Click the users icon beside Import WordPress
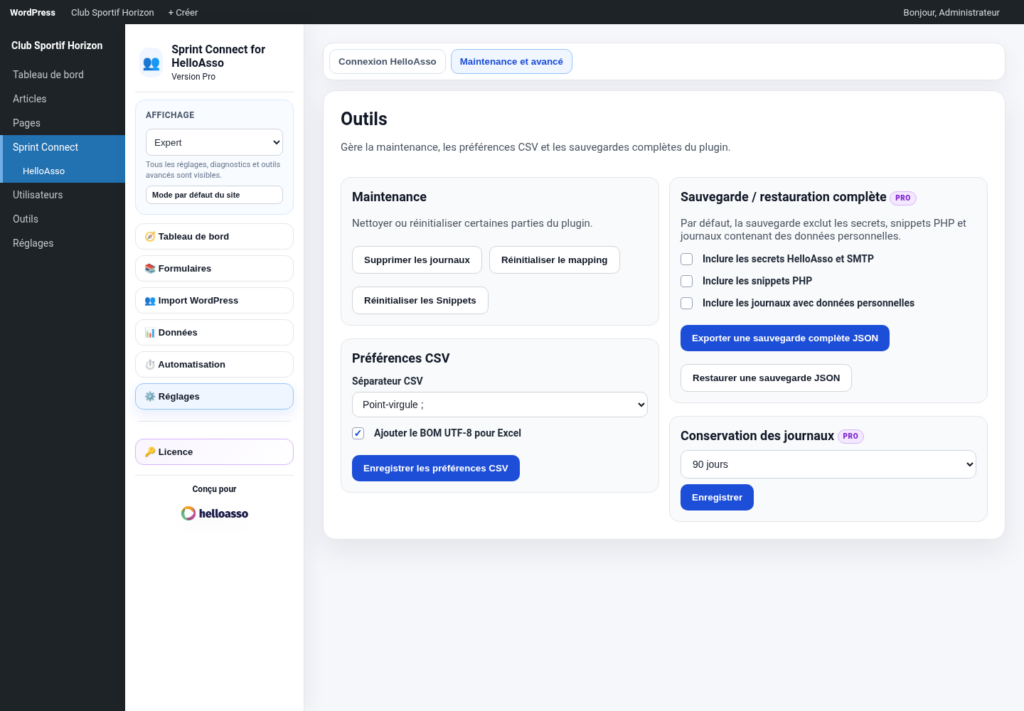 150,300
